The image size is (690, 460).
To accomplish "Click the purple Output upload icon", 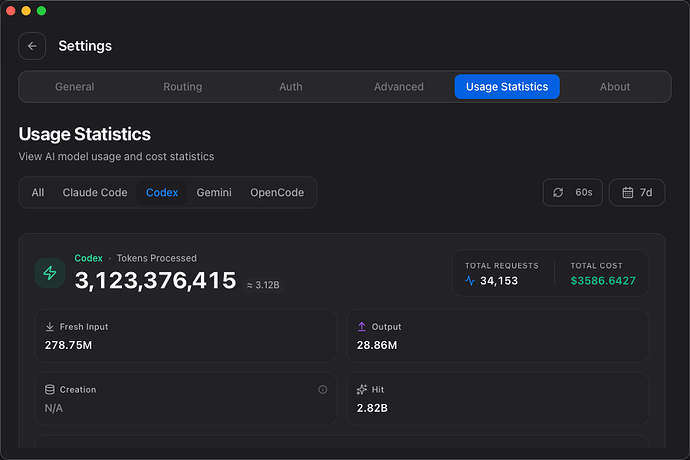I will [362, 327].
